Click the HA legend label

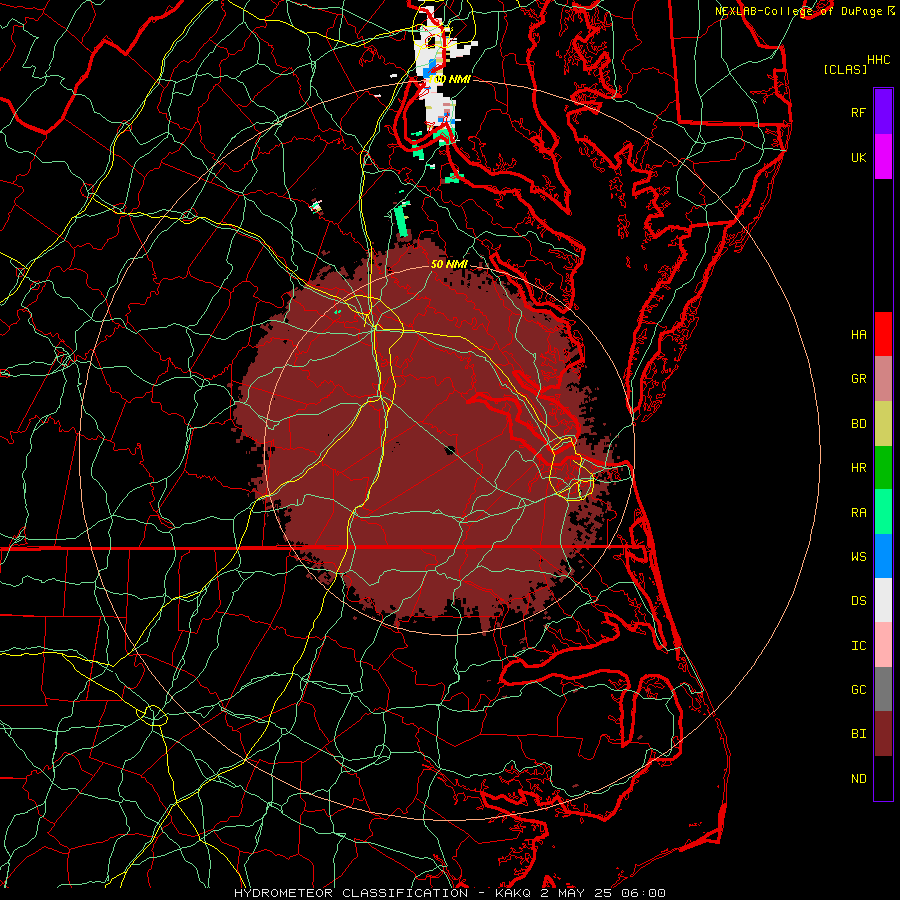tap(859, 334)
